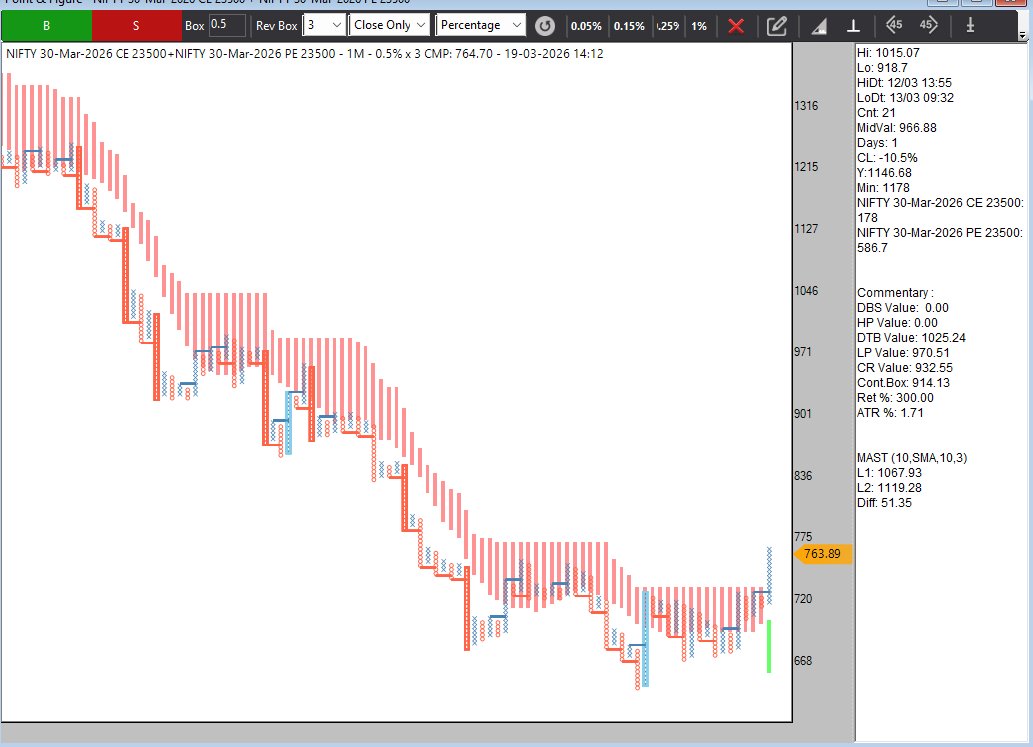Click the 'MidVal: 966.88' entry
Viewport: 1033px width, 747px height.
coord(897,128)
